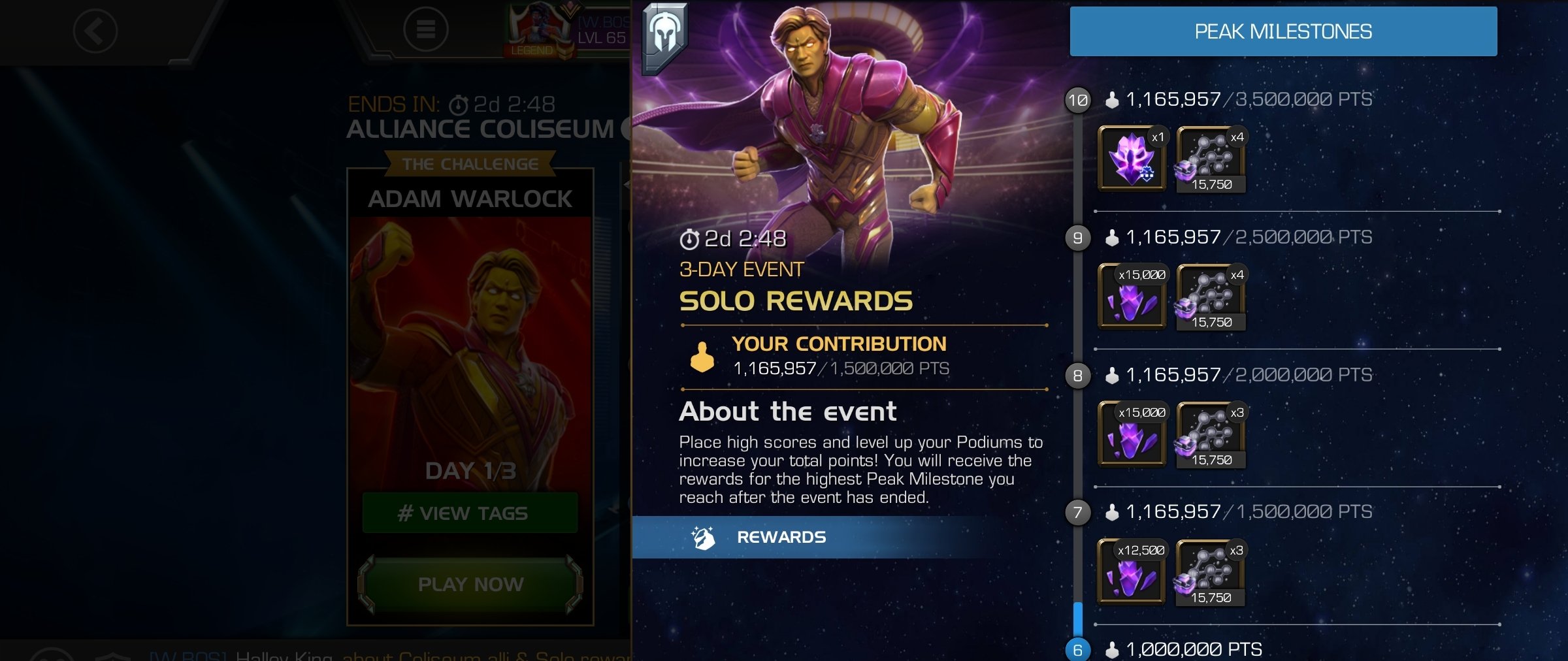Tap the Your Contribution fist icon
This screenshot has width=1568, height=661.
[702, 357]
